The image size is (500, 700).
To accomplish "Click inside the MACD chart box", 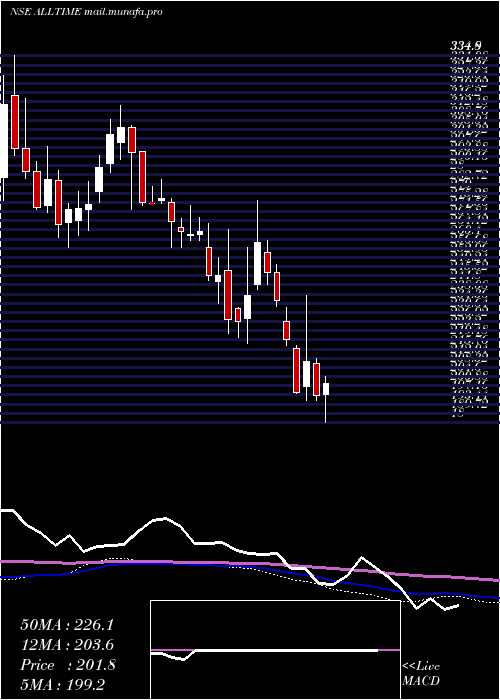I will 275,650.
